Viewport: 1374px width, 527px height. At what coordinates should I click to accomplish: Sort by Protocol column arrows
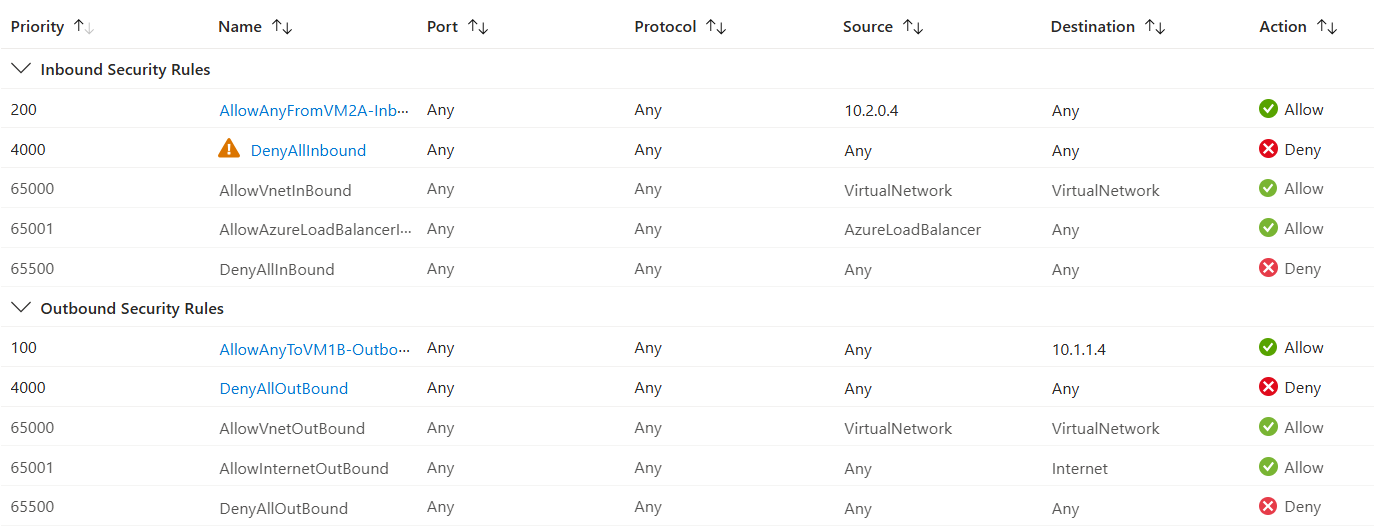pos(716,27)
